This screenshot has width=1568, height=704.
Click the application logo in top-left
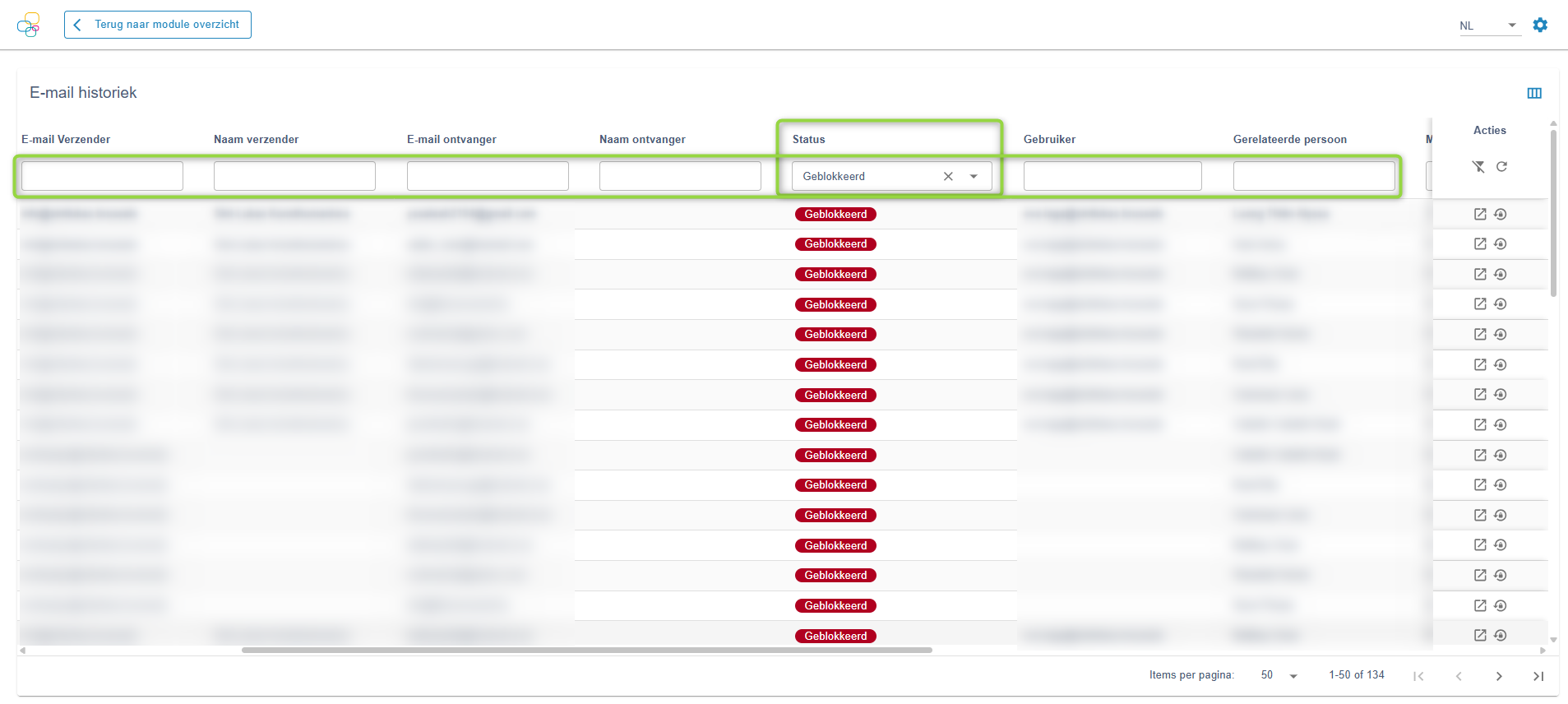click(28, 25)
